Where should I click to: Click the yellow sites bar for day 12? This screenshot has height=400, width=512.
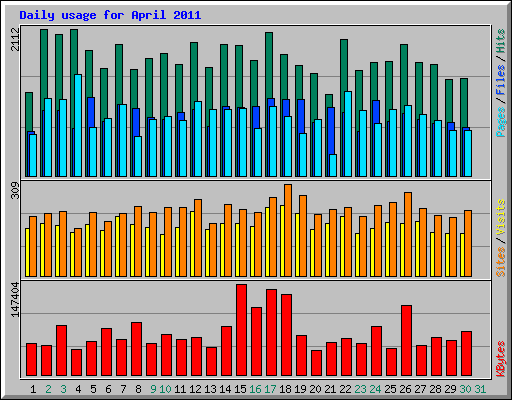pyautogui.click(x=192, y=244)
